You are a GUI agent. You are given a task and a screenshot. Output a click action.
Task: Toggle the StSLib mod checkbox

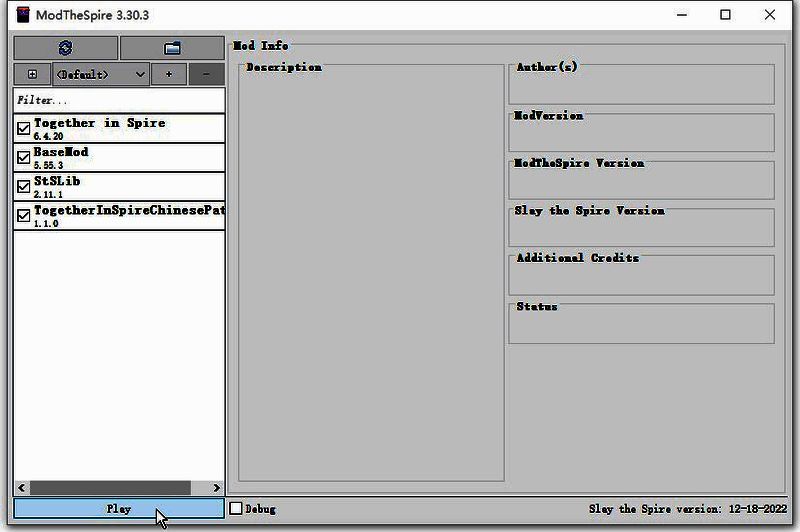(24, 186)
